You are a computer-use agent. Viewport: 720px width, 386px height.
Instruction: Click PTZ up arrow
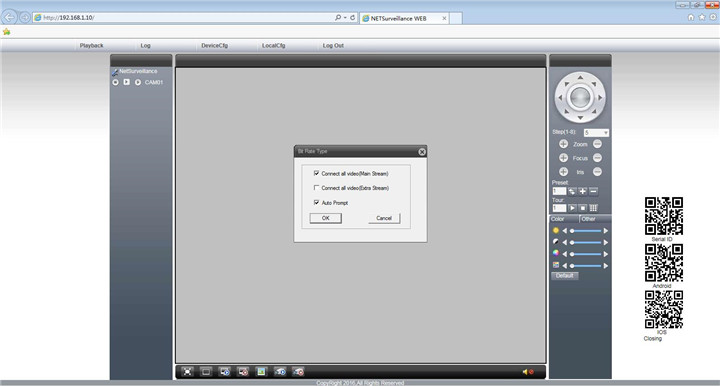coord(580,77)
